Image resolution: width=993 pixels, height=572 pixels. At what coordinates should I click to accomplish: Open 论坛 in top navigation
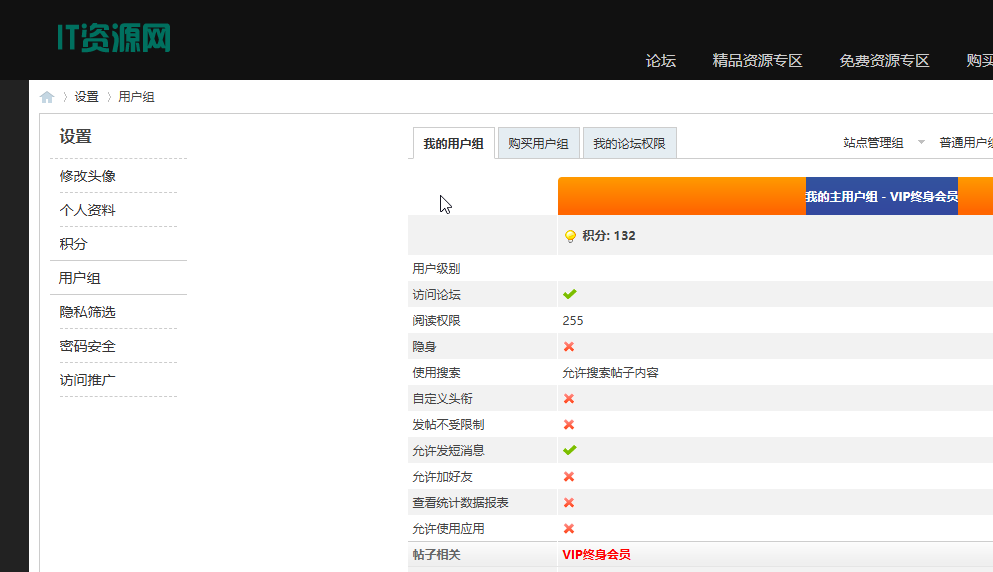click(x=661, y=61)
